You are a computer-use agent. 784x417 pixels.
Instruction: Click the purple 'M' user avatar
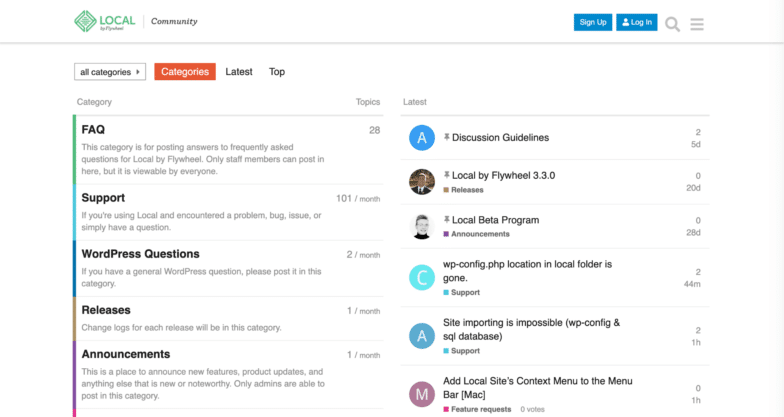[x=422, y=394]
